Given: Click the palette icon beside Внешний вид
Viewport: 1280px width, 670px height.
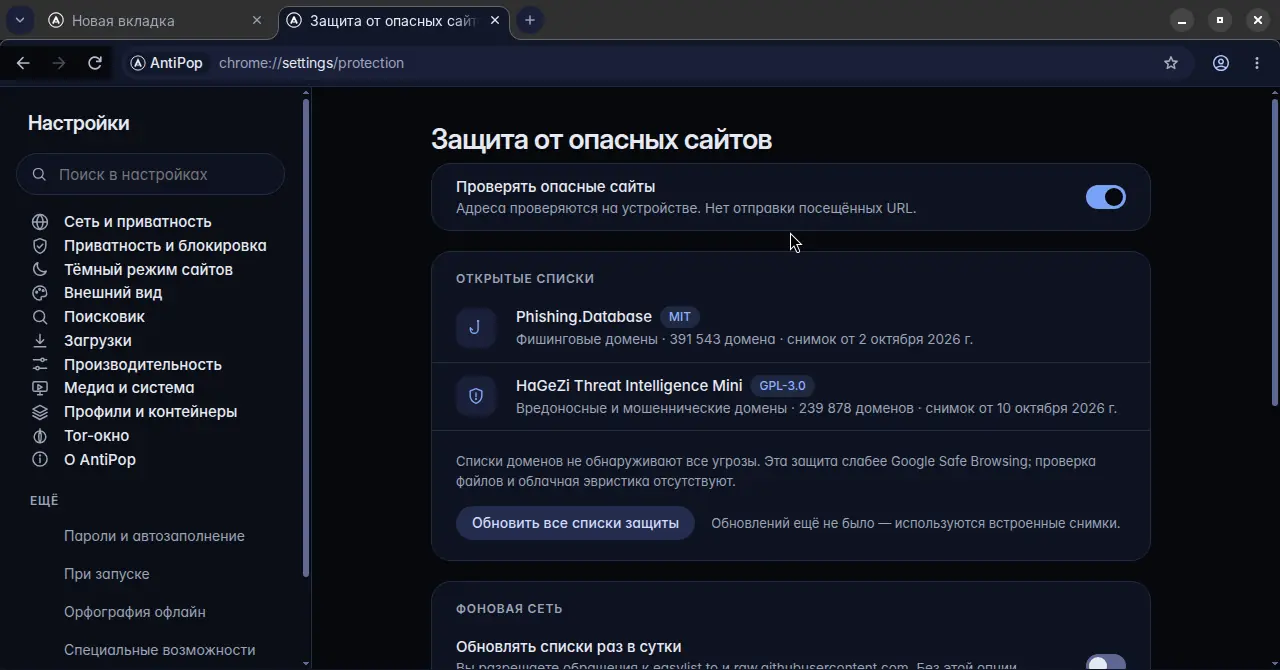Looking at the screenshot, I should click(40, 293).
